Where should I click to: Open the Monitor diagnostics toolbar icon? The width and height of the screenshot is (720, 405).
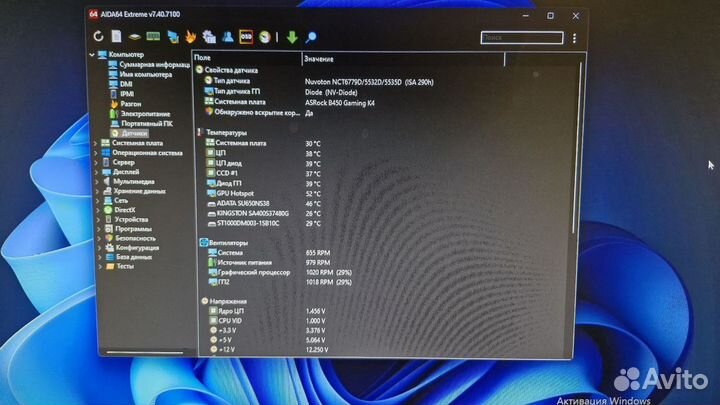coord(173,36)
